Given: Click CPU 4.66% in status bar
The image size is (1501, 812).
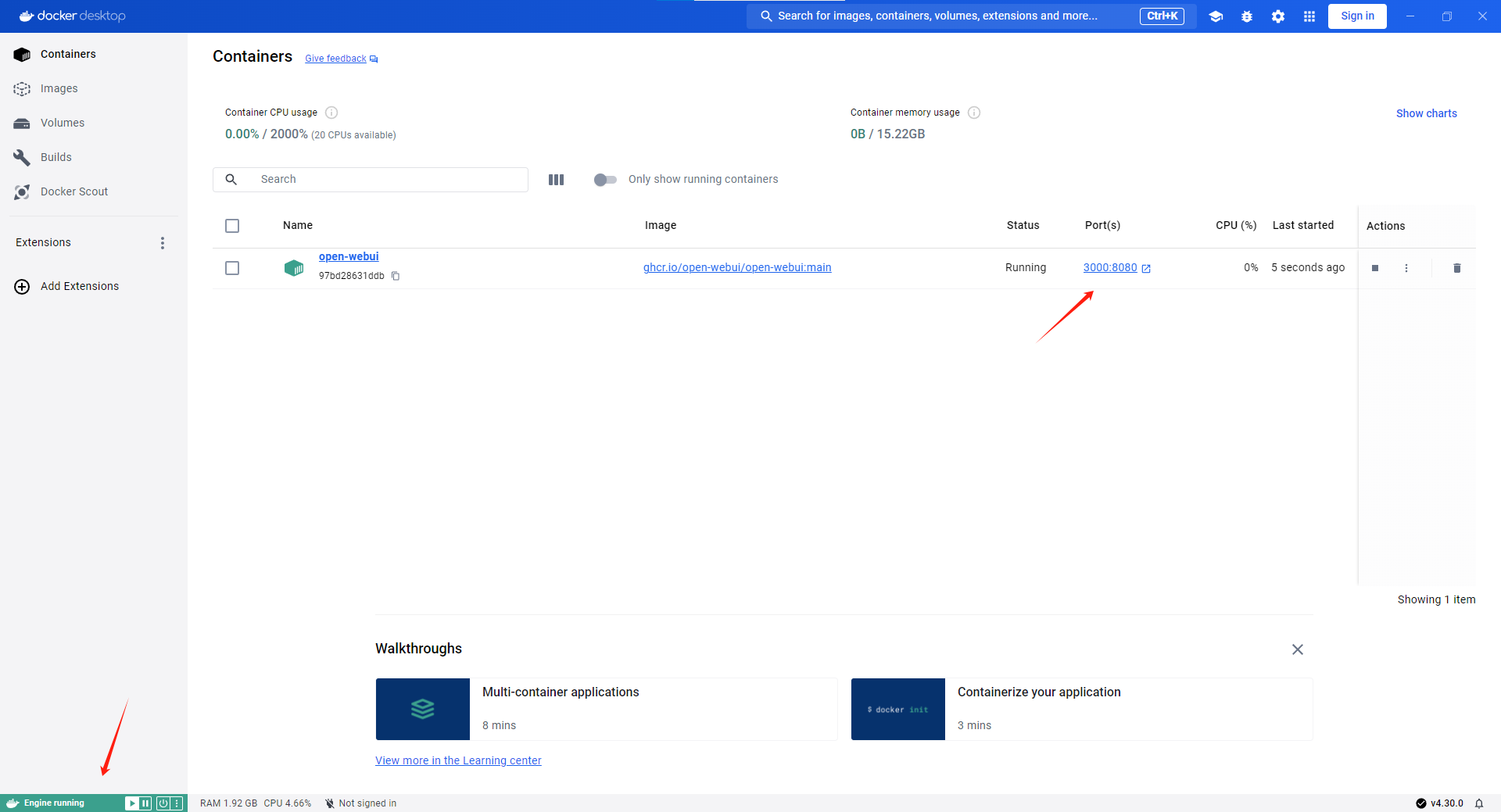Looking at the screenshot, I should 287,803.
